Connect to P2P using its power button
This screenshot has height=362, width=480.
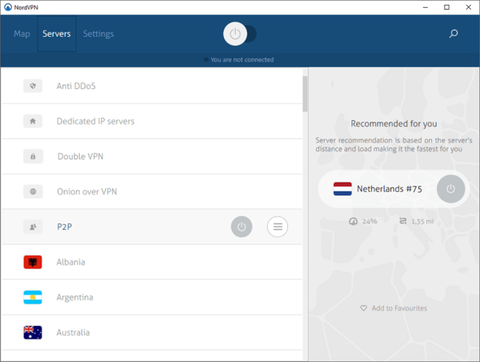coord(241,227)
